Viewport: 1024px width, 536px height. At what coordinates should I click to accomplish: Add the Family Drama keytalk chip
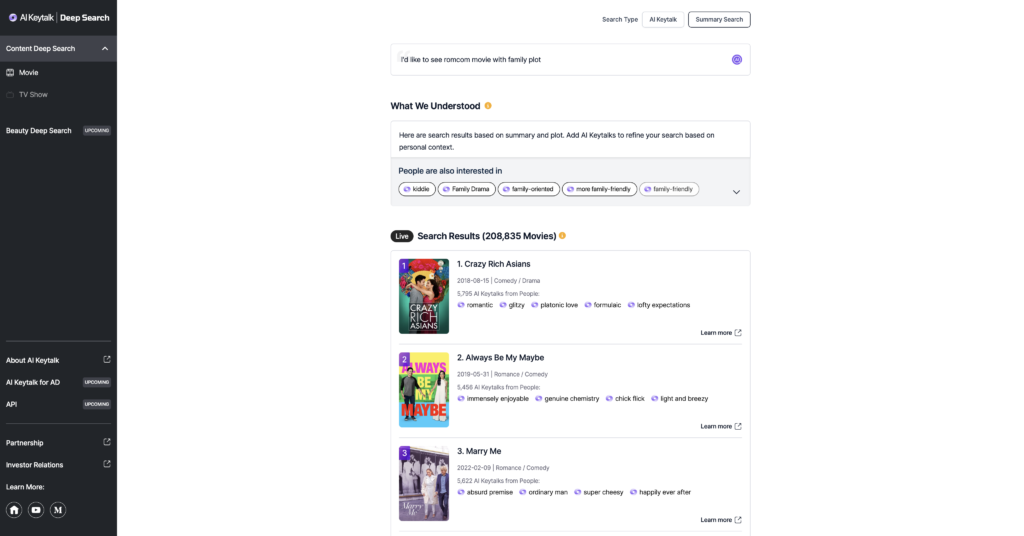(465, 189)
